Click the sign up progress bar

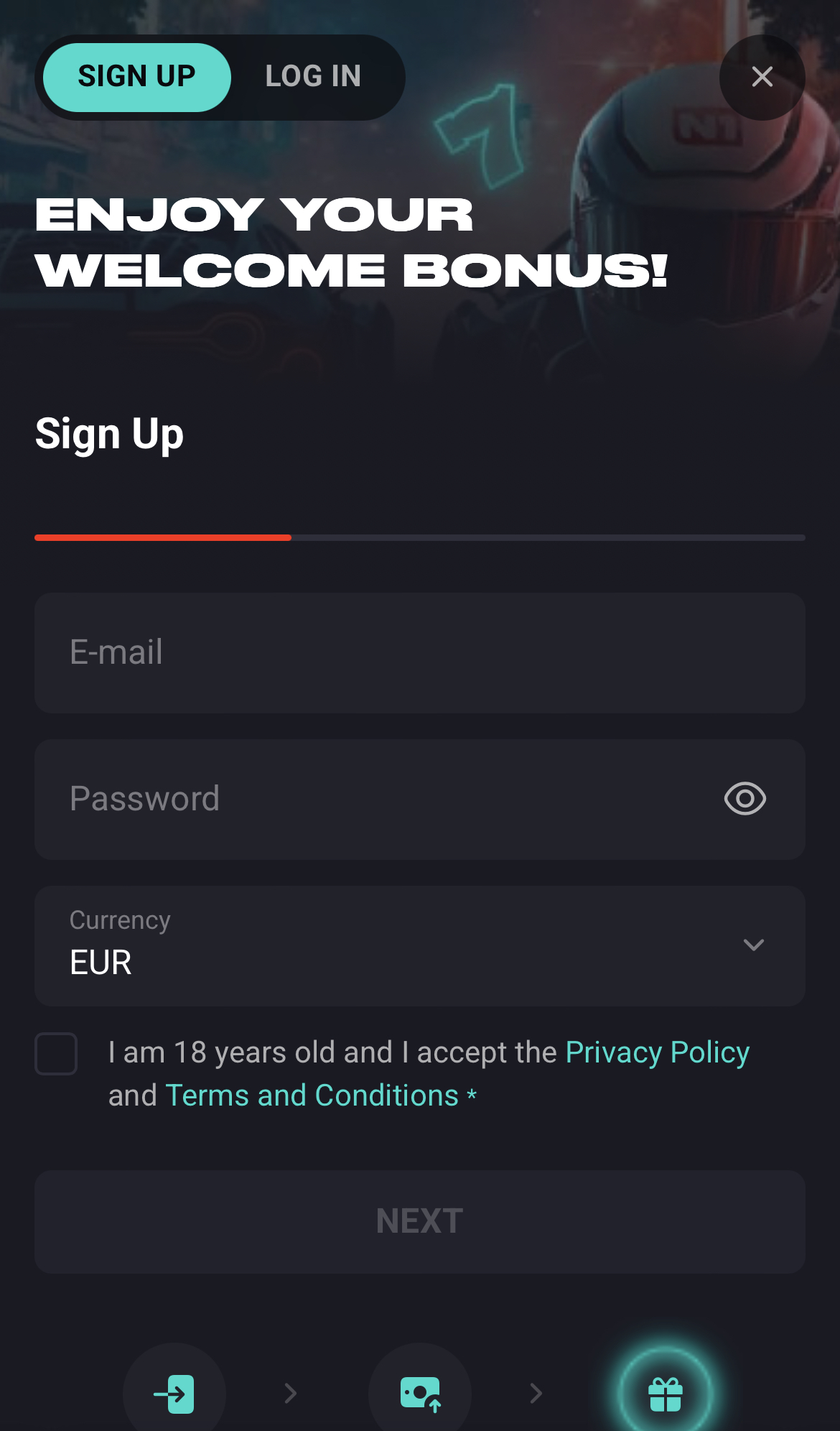(x=419, y=537)
